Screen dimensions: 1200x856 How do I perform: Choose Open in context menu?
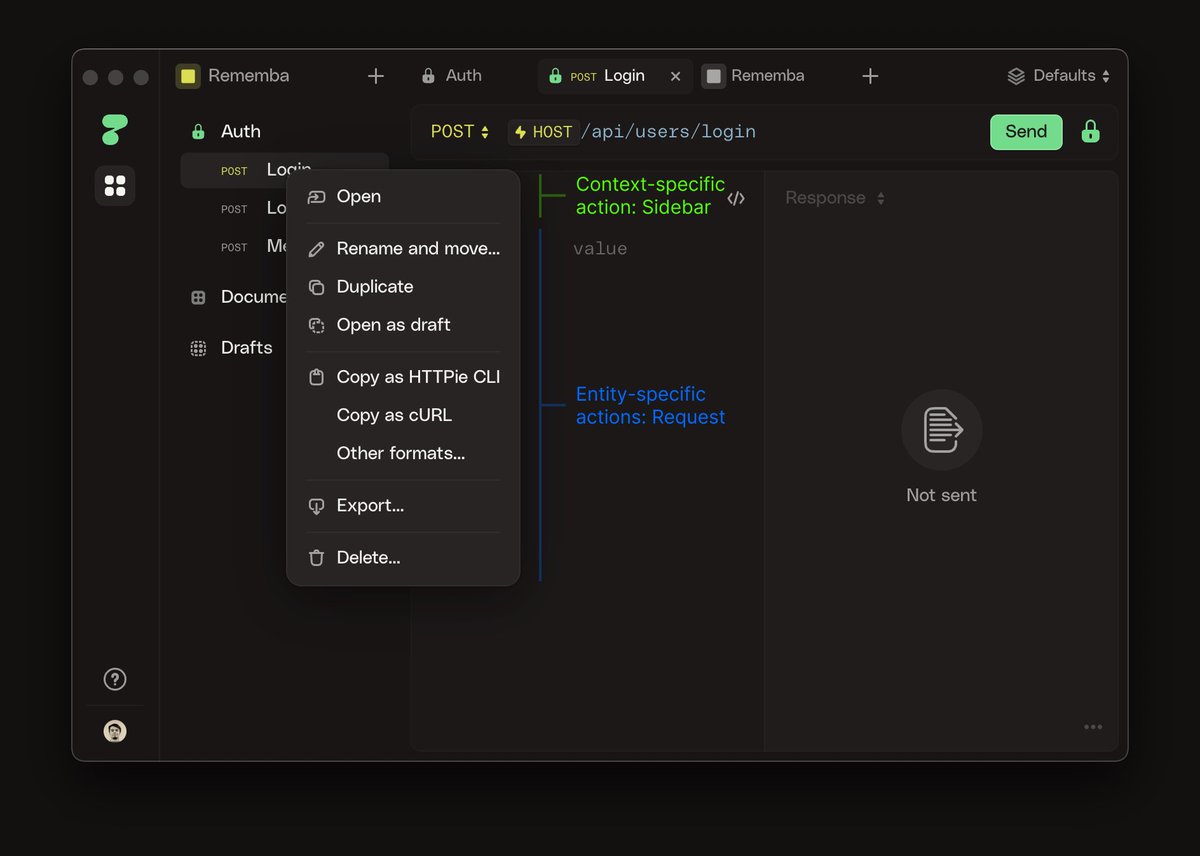pyautogui.click(x=403, y=197)
